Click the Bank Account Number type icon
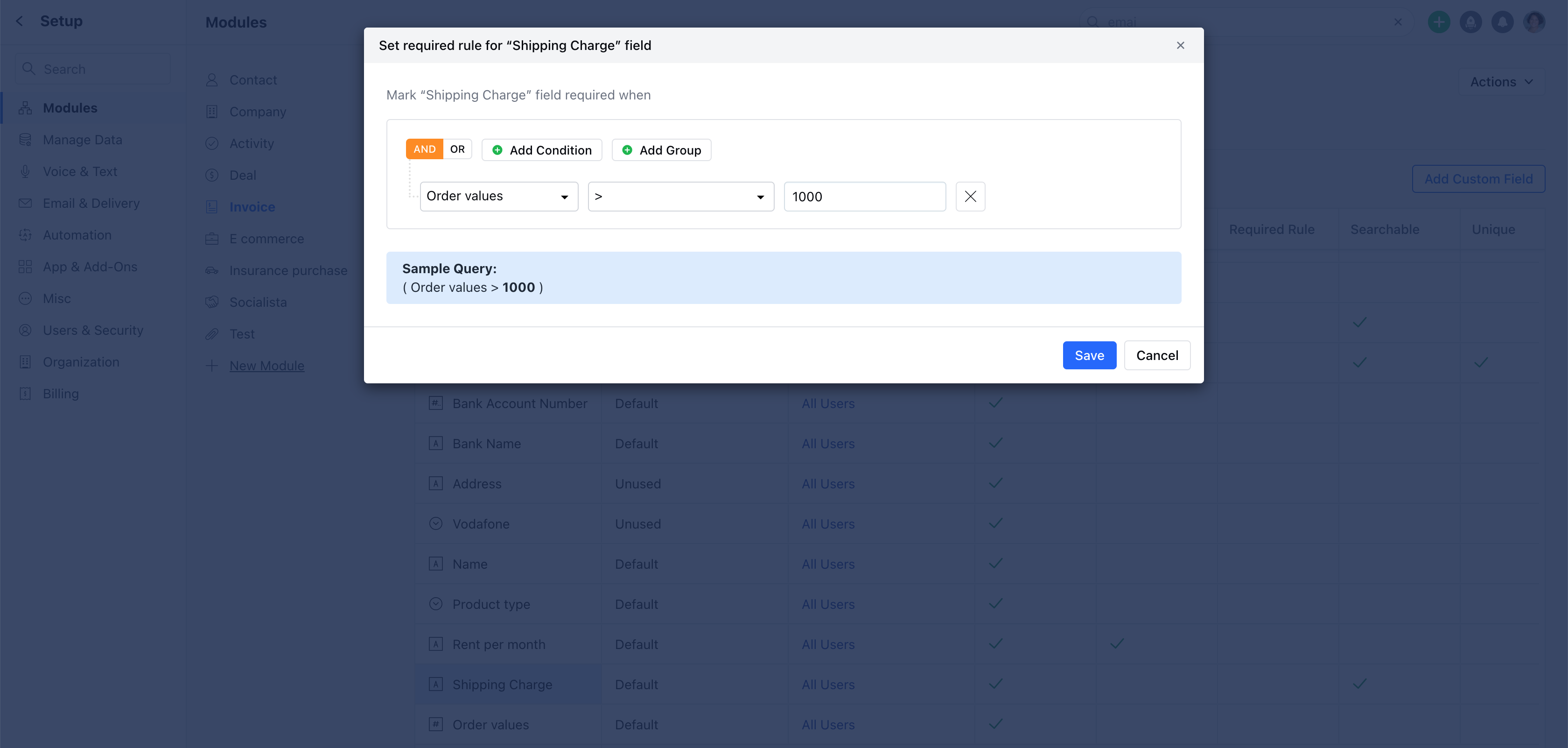 (435, 403)
